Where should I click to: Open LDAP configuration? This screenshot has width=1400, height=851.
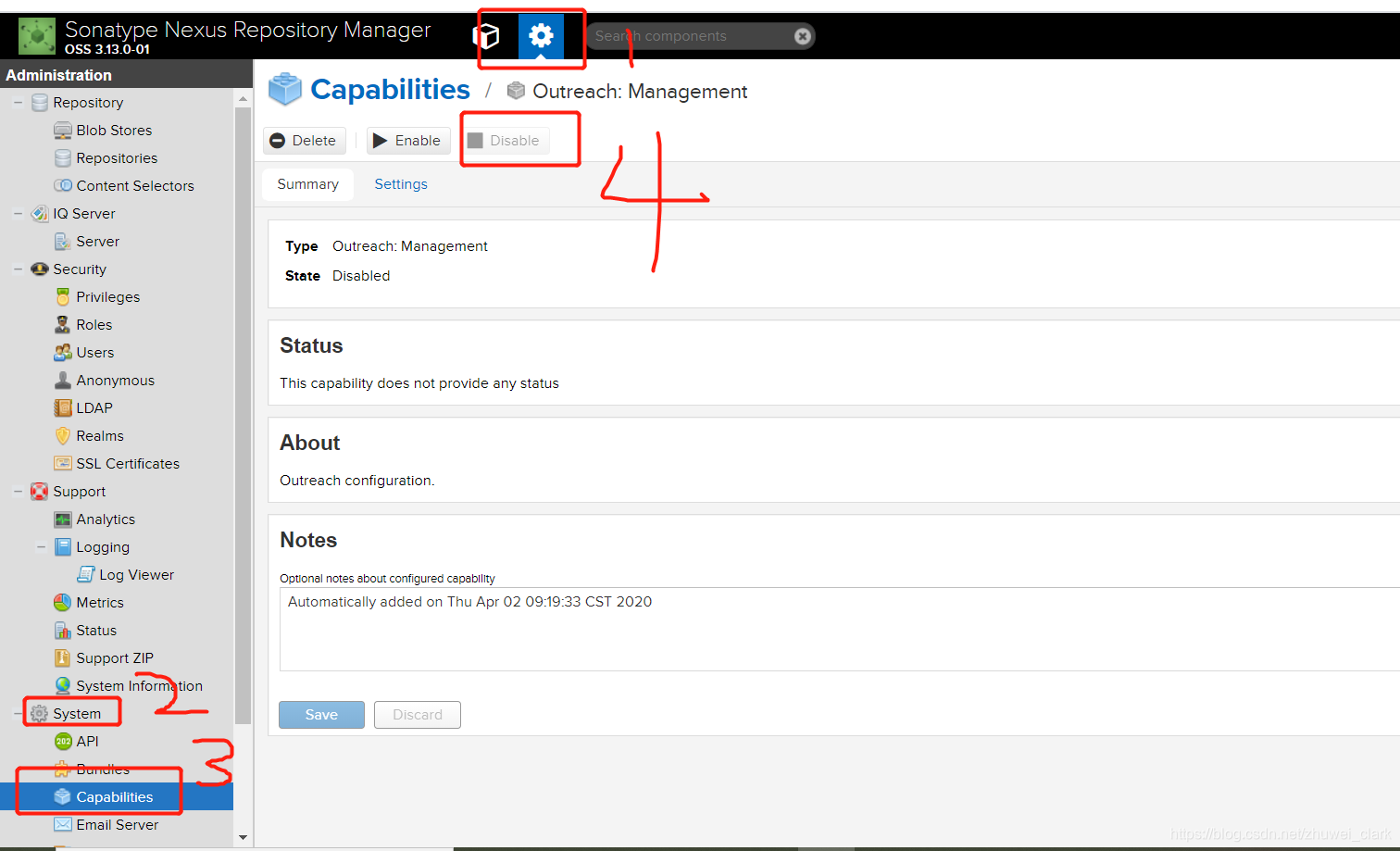(x=93, y=407)
